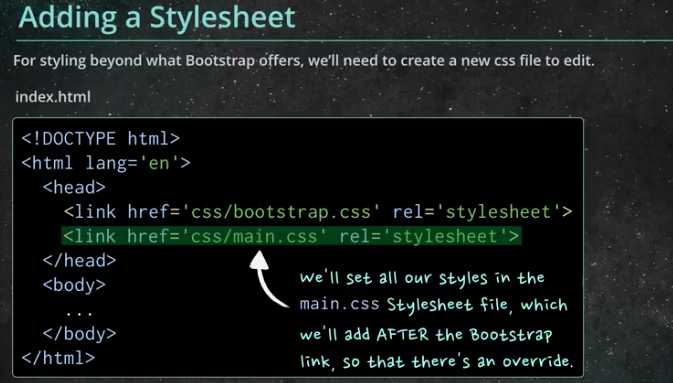Click the 'Adding a Stylesheet' slide title
Image resolution: width=673 pixels, height=383 pixels.
157,18
